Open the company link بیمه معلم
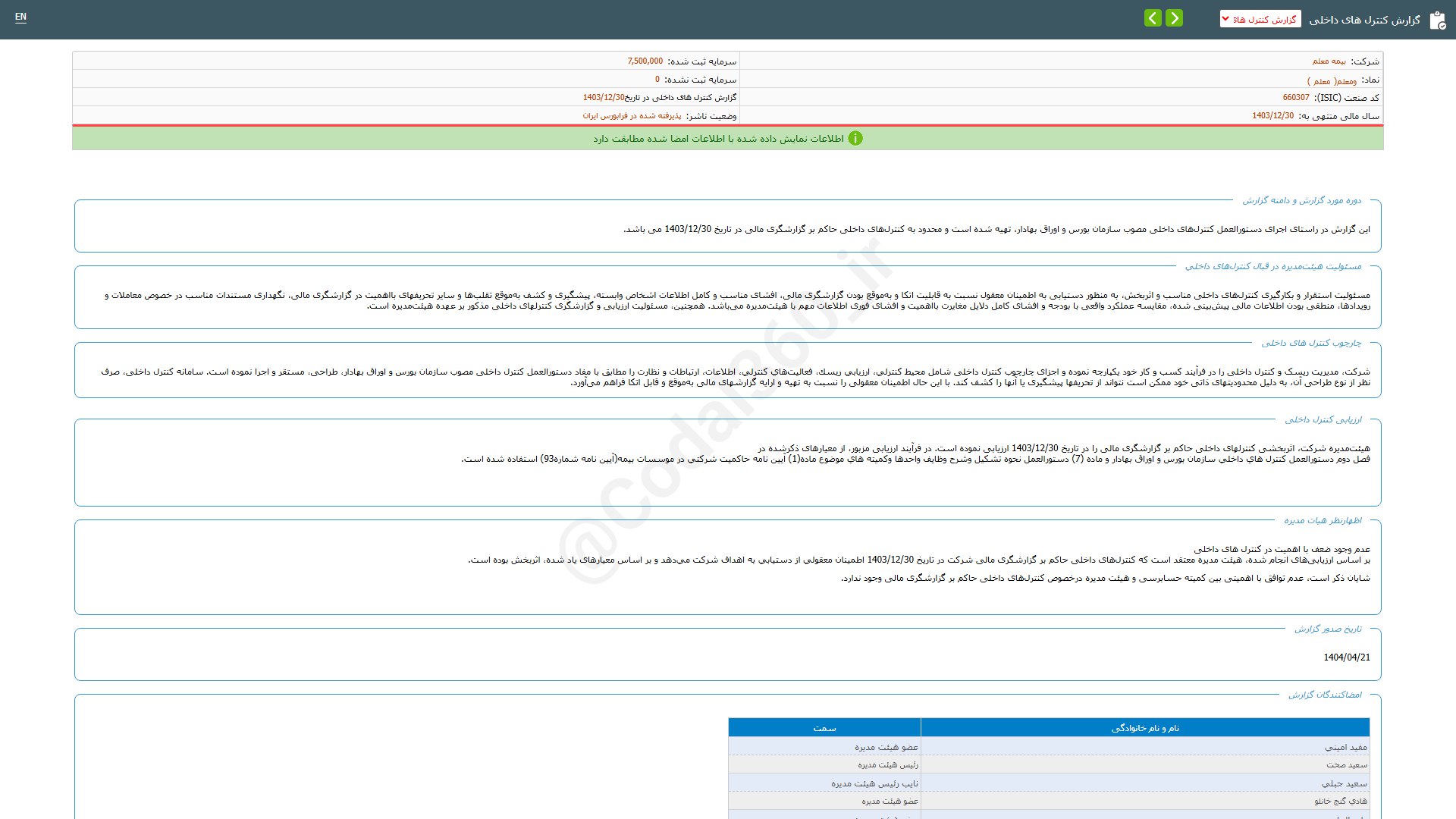1456x819 pixels. point(1329,61)
